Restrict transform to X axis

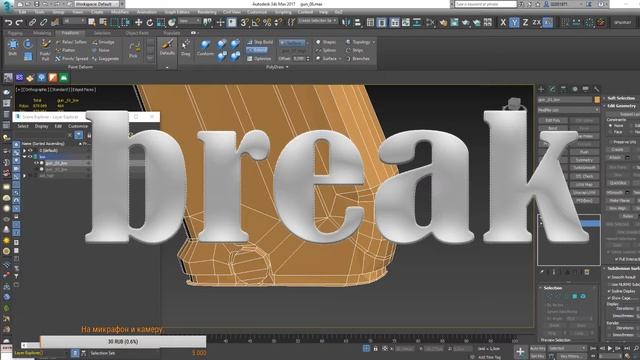coord(503,22)
